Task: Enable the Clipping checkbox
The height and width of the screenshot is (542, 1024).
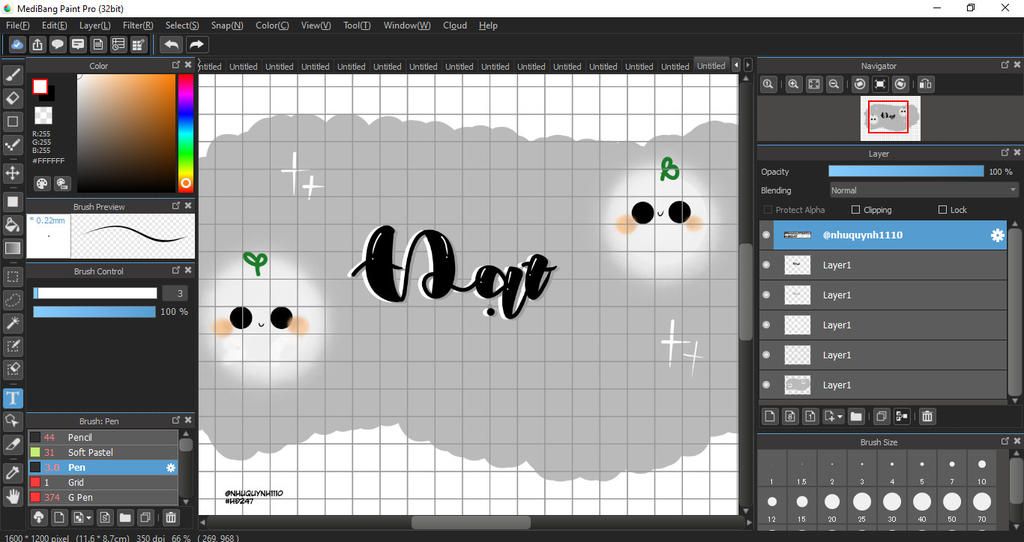Action: coord(856,210)
